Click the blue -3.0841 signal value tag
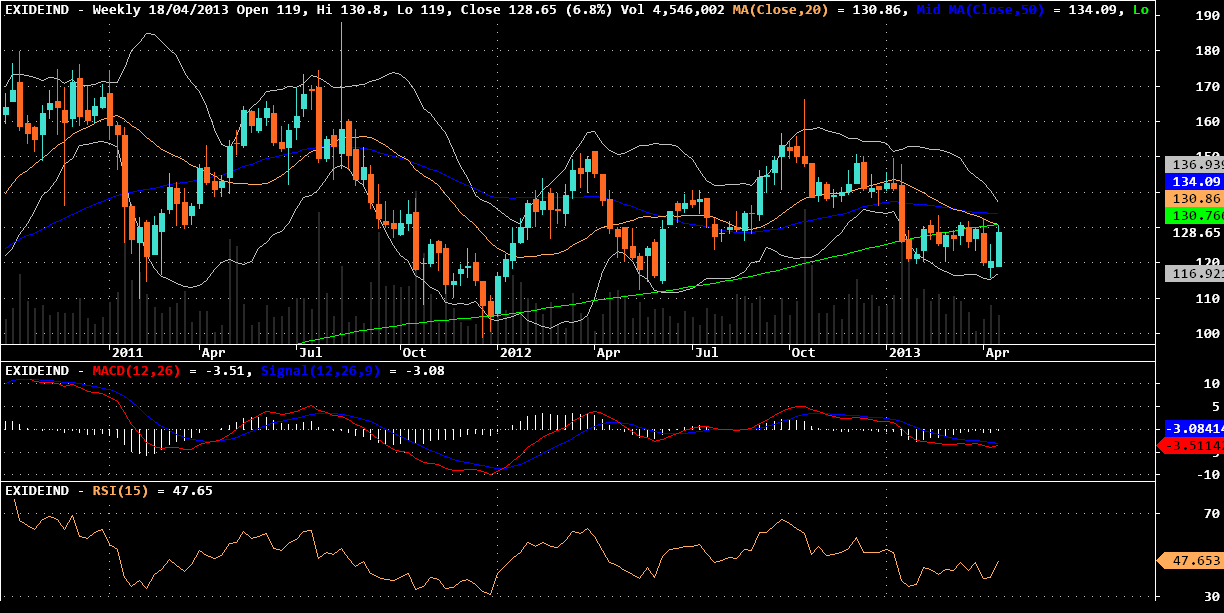 point(1194,428)
